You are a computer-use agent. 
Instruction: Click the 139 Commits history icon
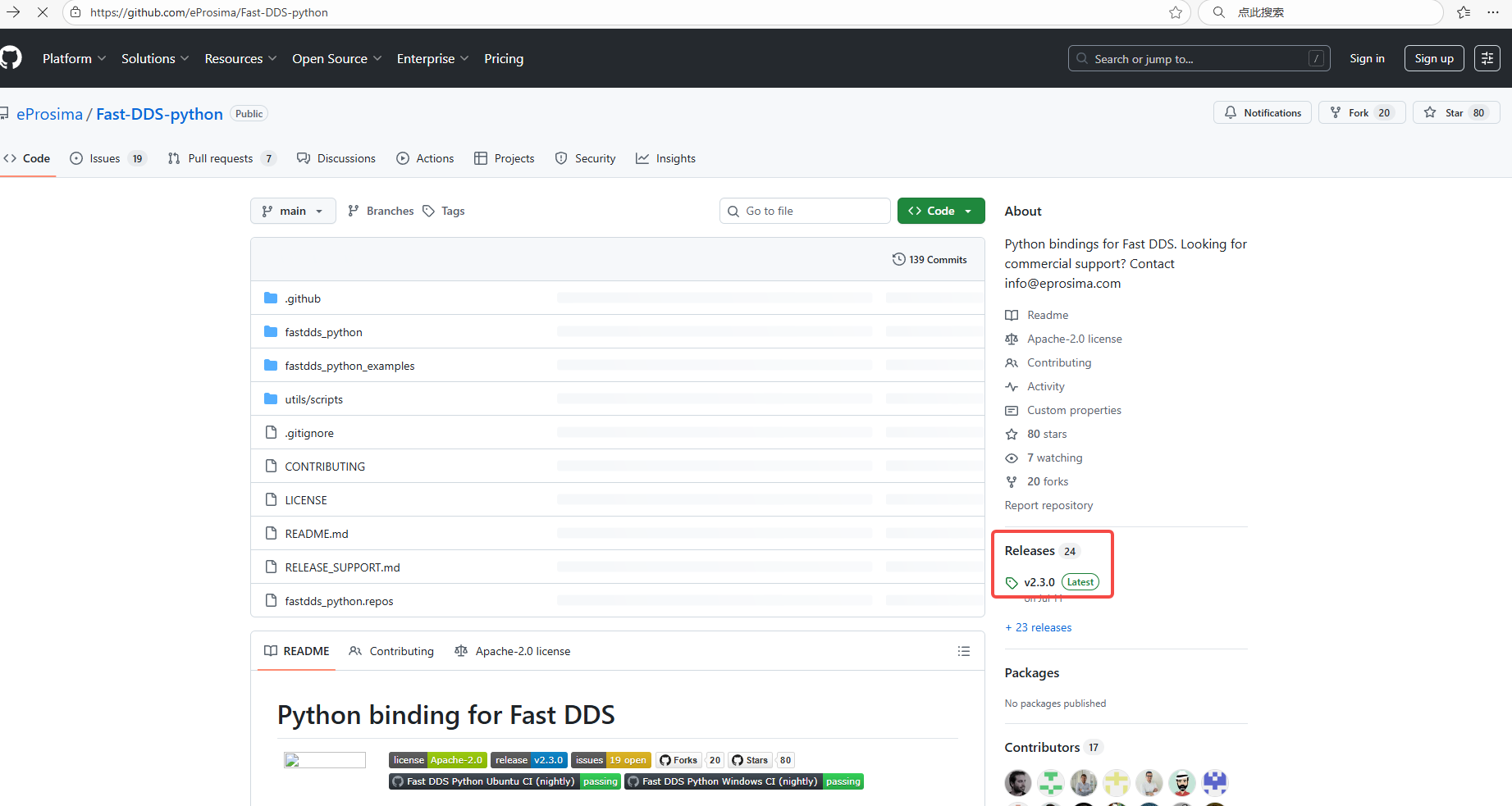point(899,259)
